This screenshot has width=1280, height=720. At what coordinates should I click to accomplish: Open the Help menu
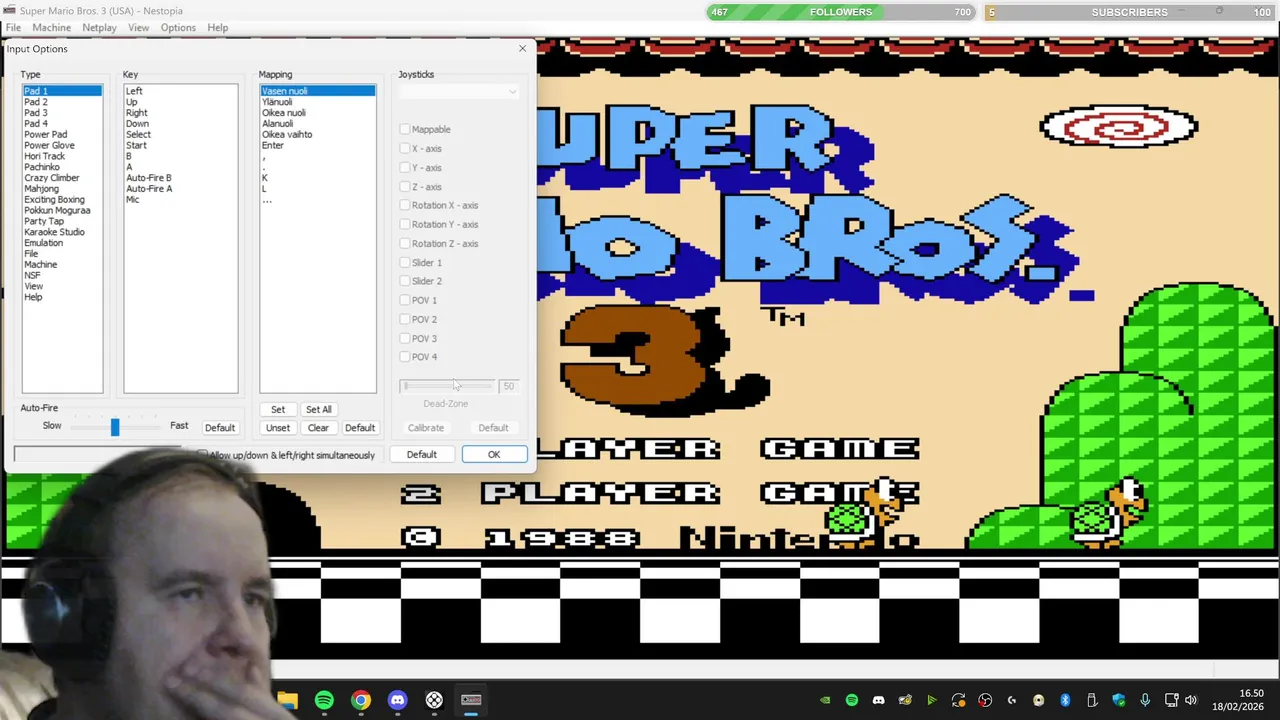tap(217, 27)
